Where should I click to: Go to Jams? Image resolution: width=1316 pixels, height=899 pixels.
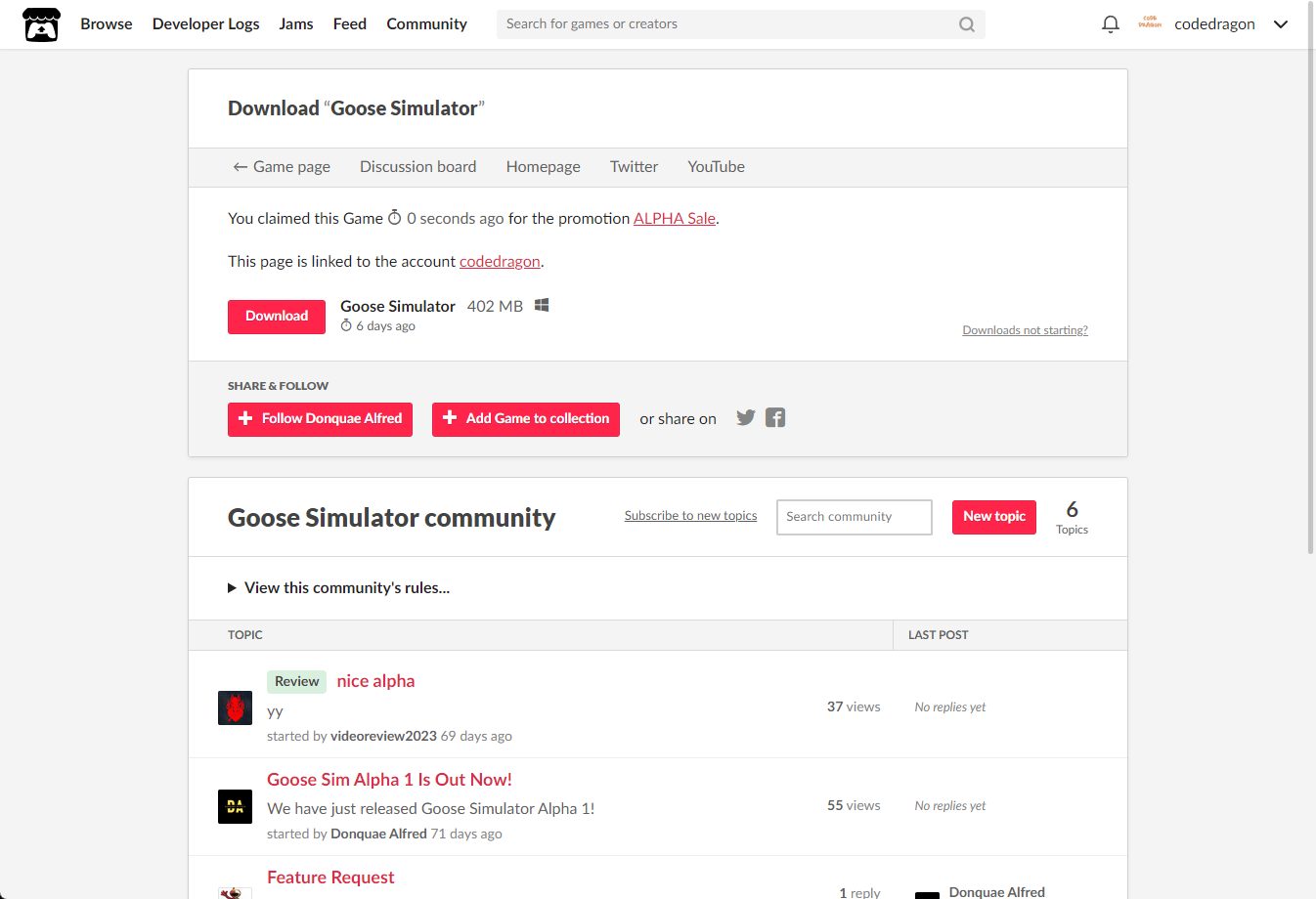point(296,24)
